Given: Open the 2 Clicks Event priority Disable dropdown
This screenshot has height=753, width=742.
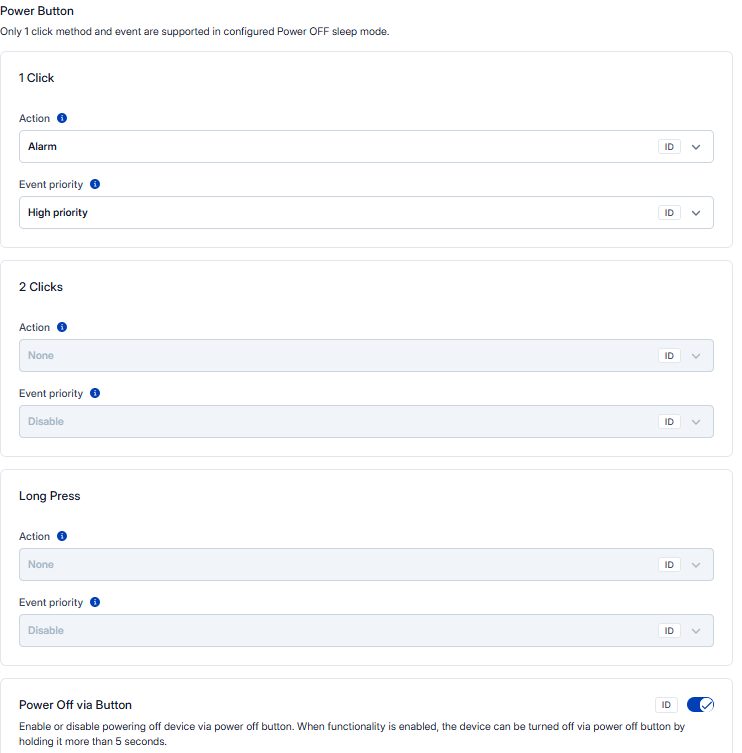Looking at the screenshot, I should [340, 422].
